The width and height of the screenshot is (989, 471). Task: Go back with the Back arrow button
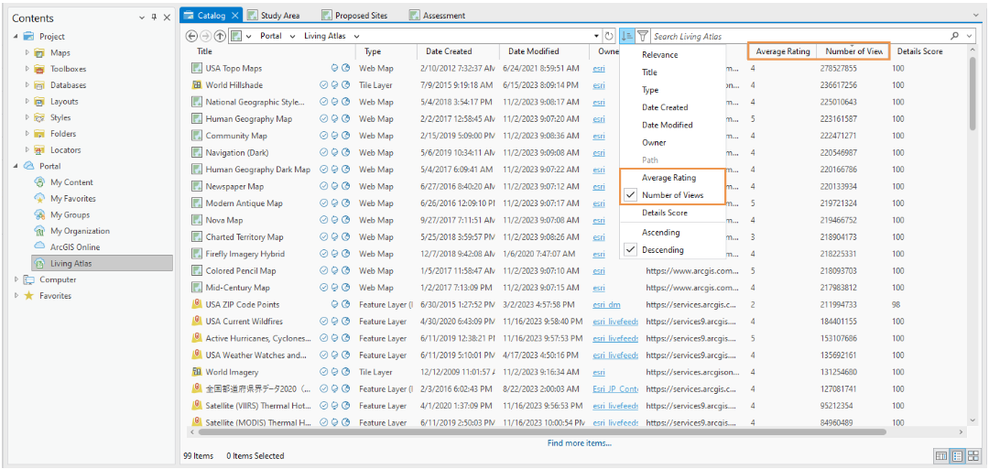coord(192,36)
